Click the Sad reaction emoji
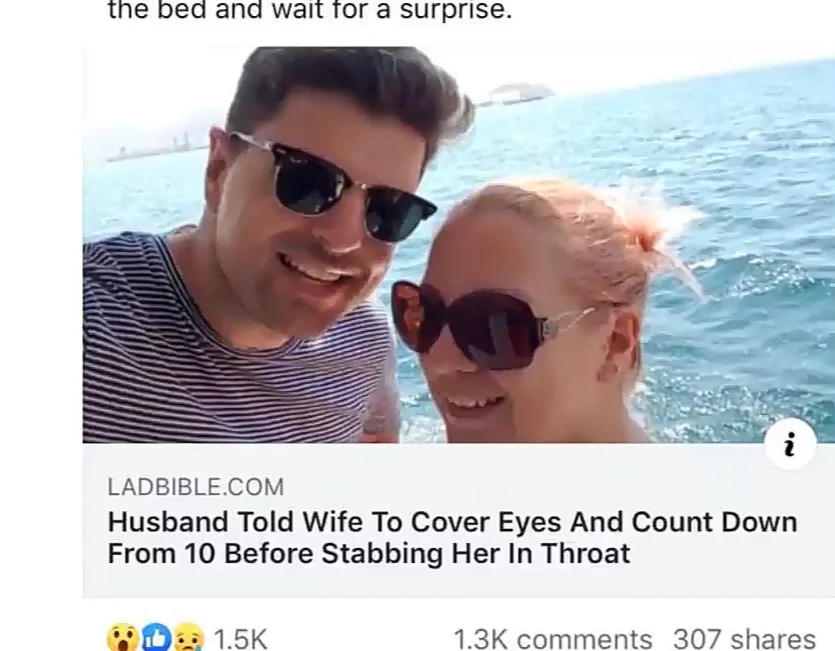The width and height of the screenshot is (835, 651). pyautogui.click(x=189, y=637)
